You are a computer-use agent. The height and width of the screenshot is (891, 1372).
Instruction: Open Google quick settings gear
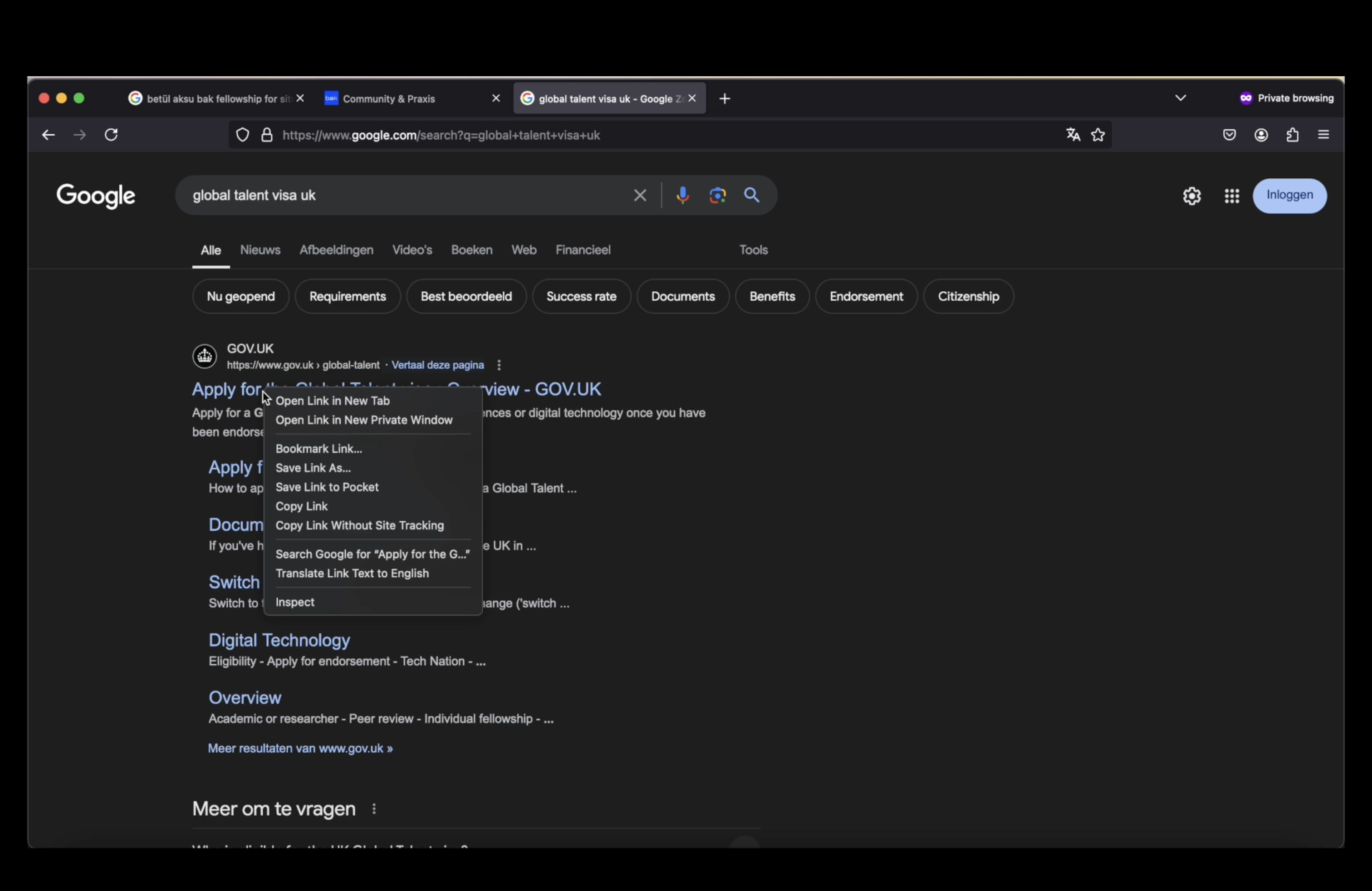tap(1192, 196)
